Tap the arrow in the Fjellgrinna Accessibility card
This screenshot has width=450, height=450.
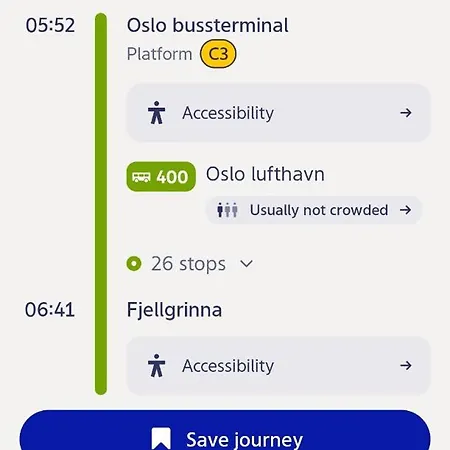click(406, 366)
